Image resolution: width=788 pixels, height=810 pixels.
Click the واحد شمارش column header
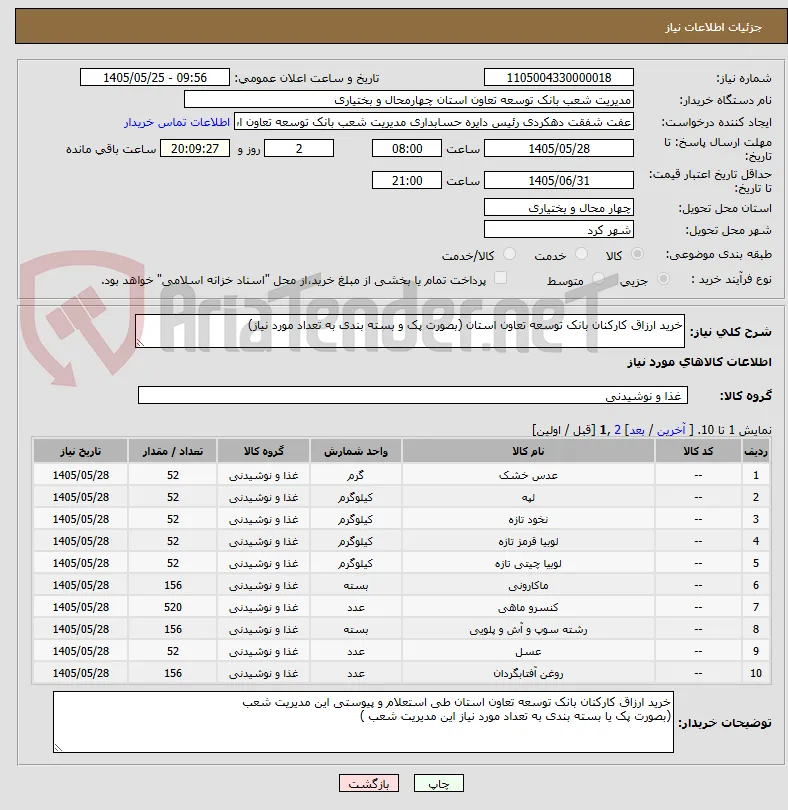click(356, 451)
